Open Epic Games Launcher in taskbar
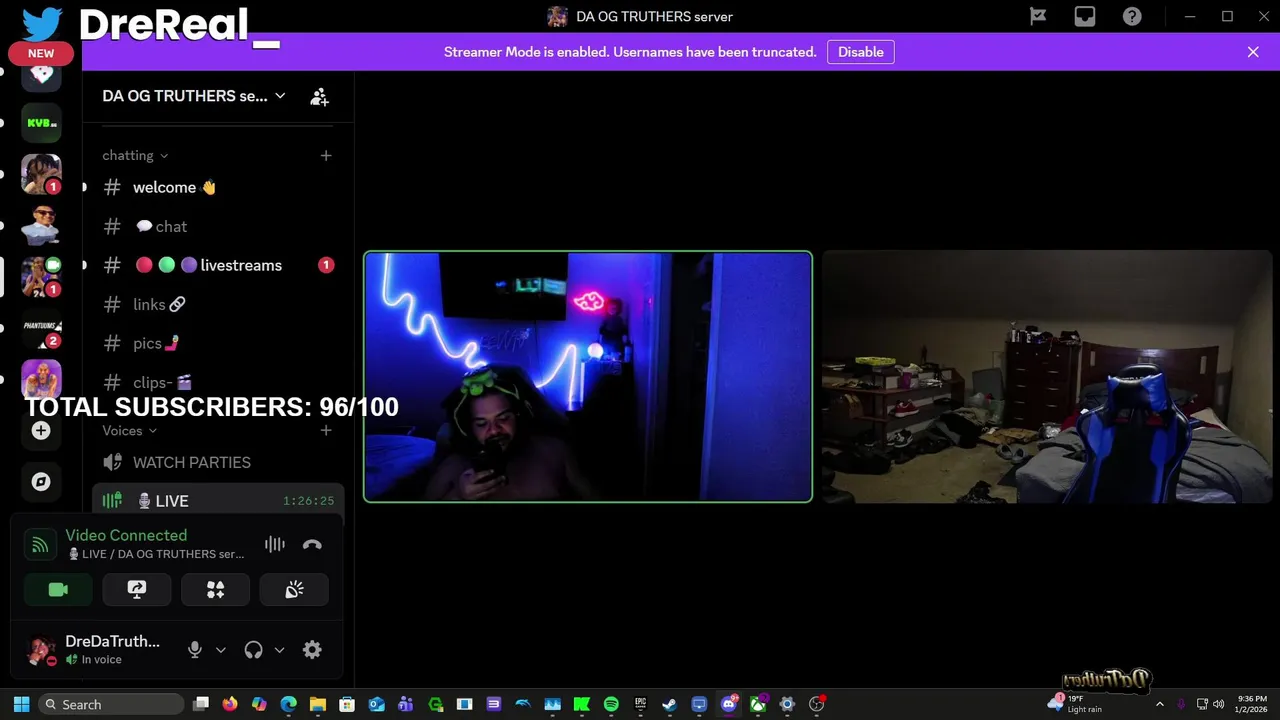 [641, 704]
